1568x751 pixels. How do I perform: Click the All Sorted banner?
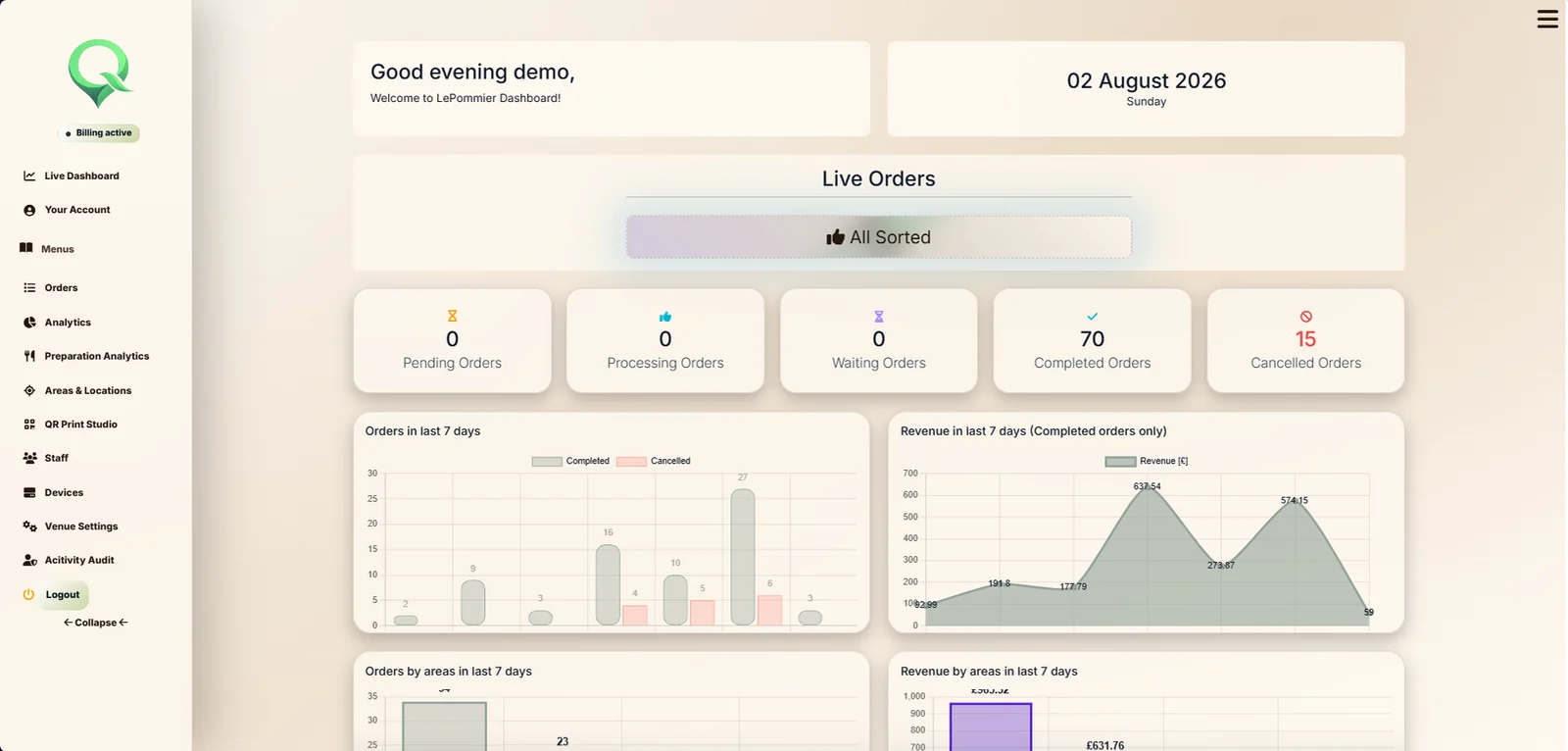(x=879, y=237)
